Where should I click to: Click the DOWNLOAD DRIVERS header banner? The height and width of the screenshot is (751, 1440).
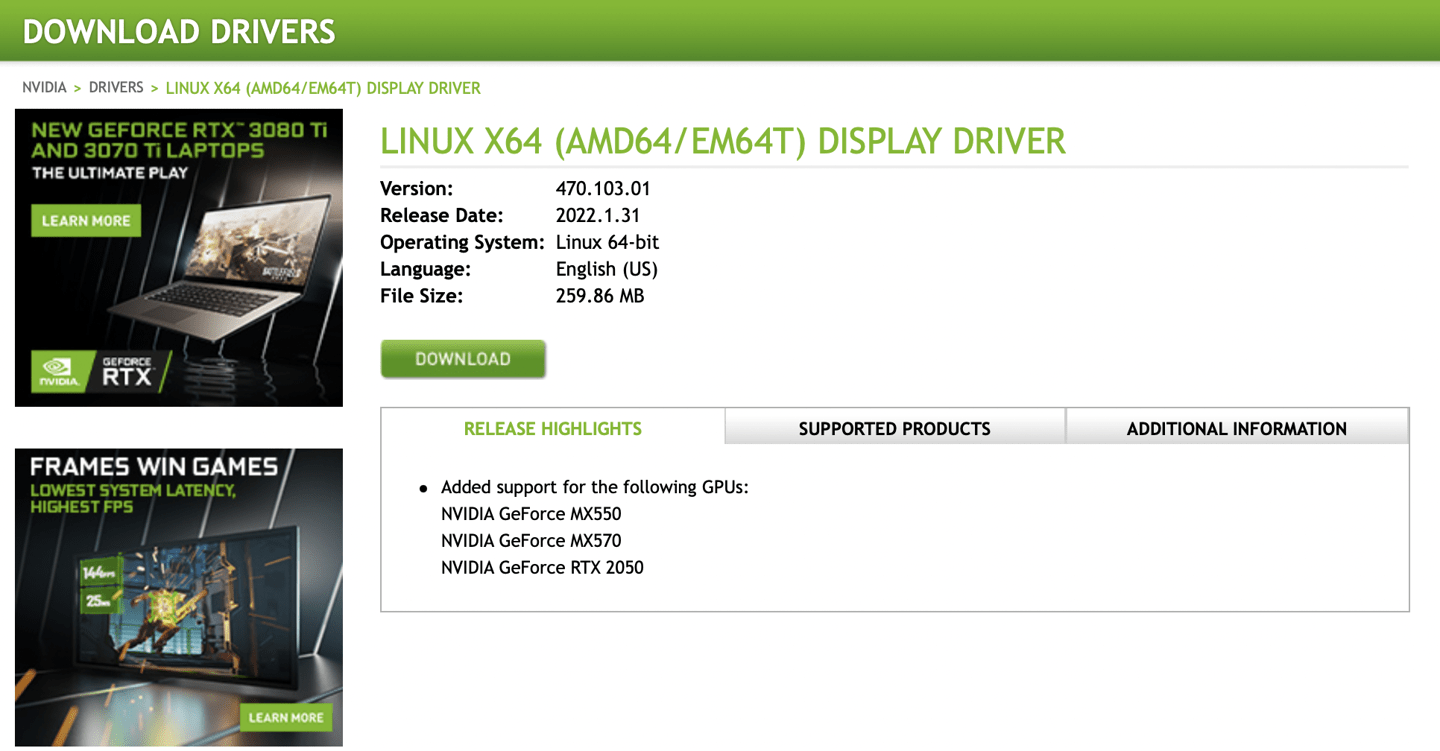click(178, 30)
